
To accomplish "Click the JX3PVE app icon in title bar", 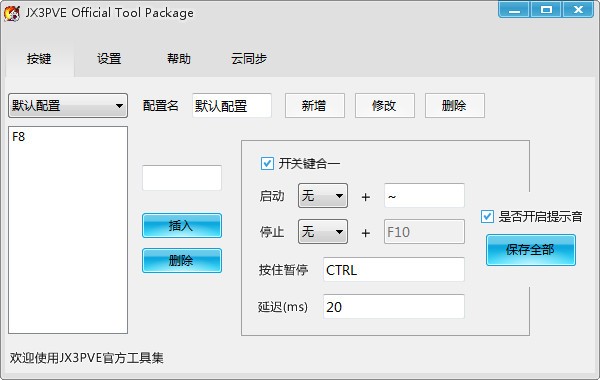I will pos(12,13).
